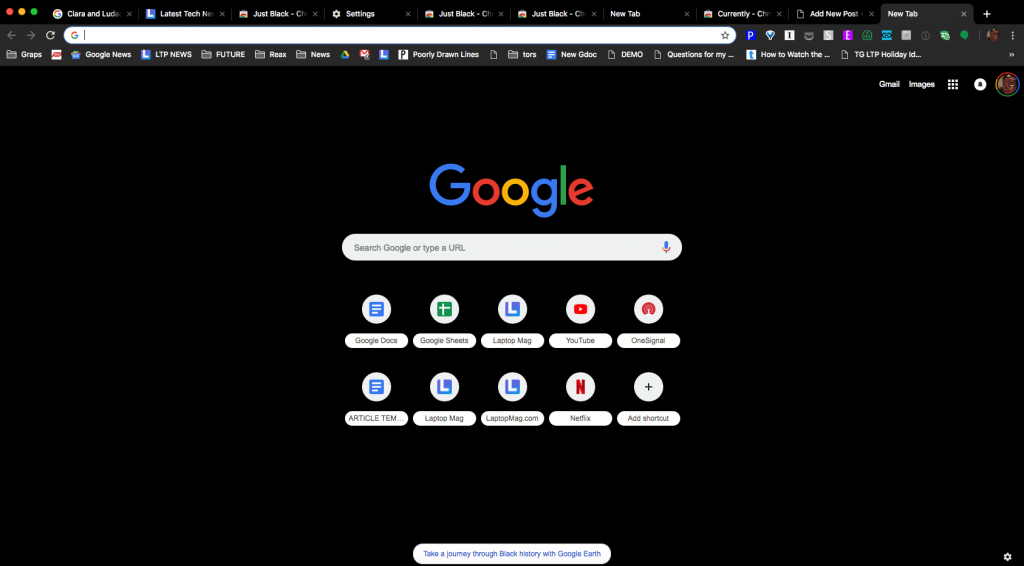This screenshot has width=1024, height=566.
Task: Click the notifications bell icon
Action: (x=980, y=84)
